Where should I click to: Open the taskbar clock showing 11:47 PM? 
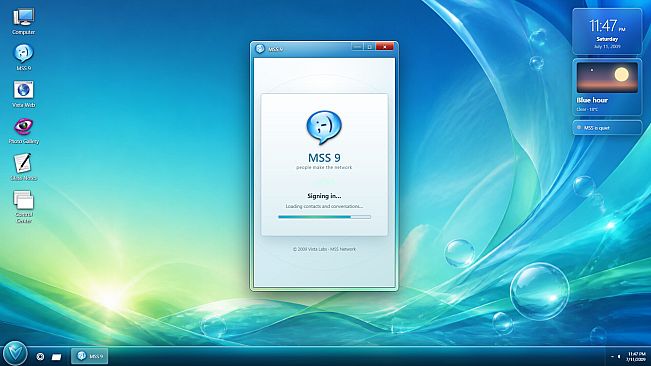(x=636, y=356)
